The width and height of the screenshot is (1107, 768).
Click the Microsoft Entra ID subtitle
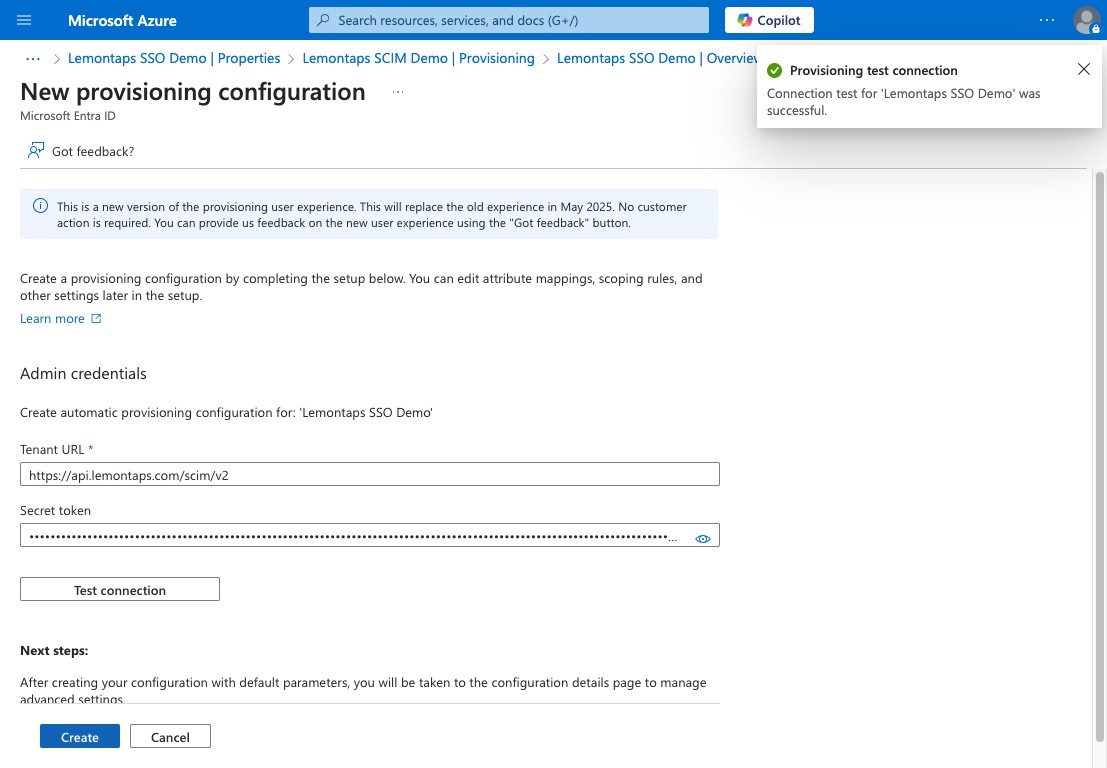(x=68, y=116)
